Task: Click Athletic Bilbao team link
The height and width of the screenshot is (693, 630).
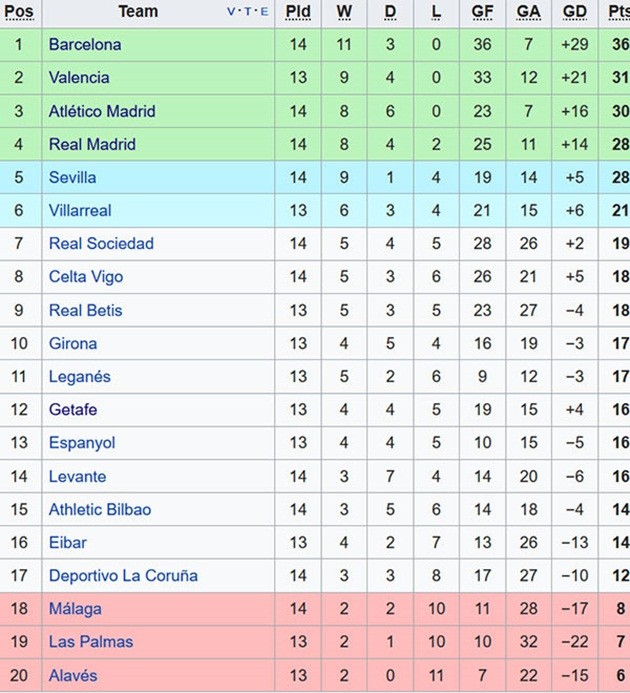Action: coord(100,509)
